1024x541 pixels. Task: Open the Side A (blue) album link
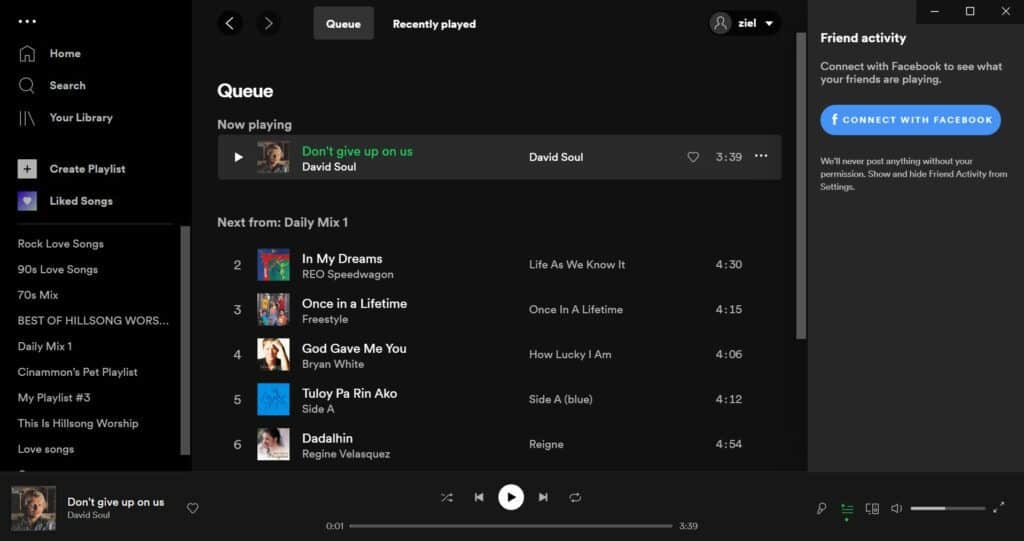tap(560, 399)
